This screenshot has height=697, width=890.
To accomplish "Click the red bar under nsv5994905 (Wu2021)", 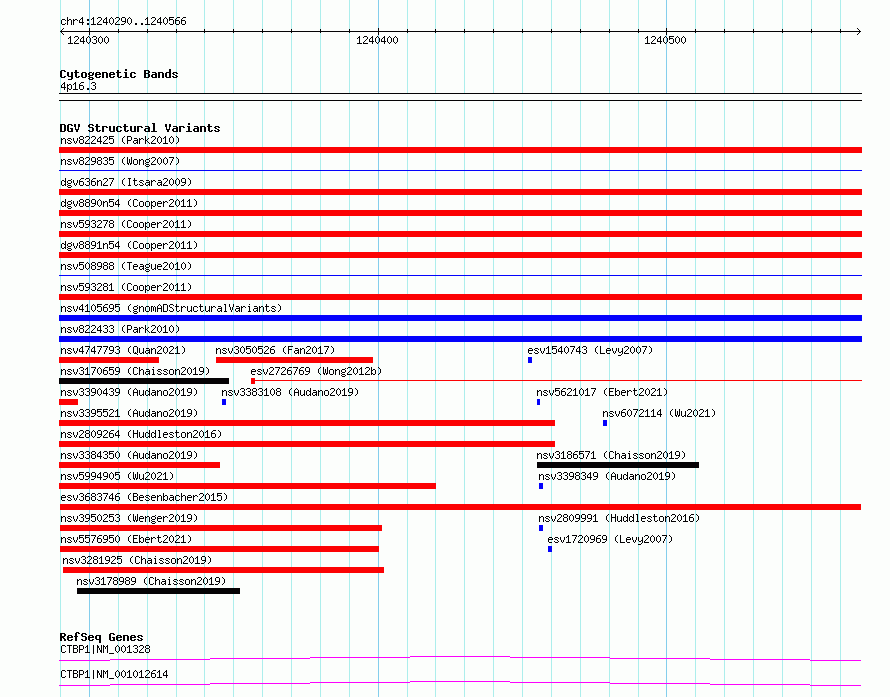I will pos(247,486).
